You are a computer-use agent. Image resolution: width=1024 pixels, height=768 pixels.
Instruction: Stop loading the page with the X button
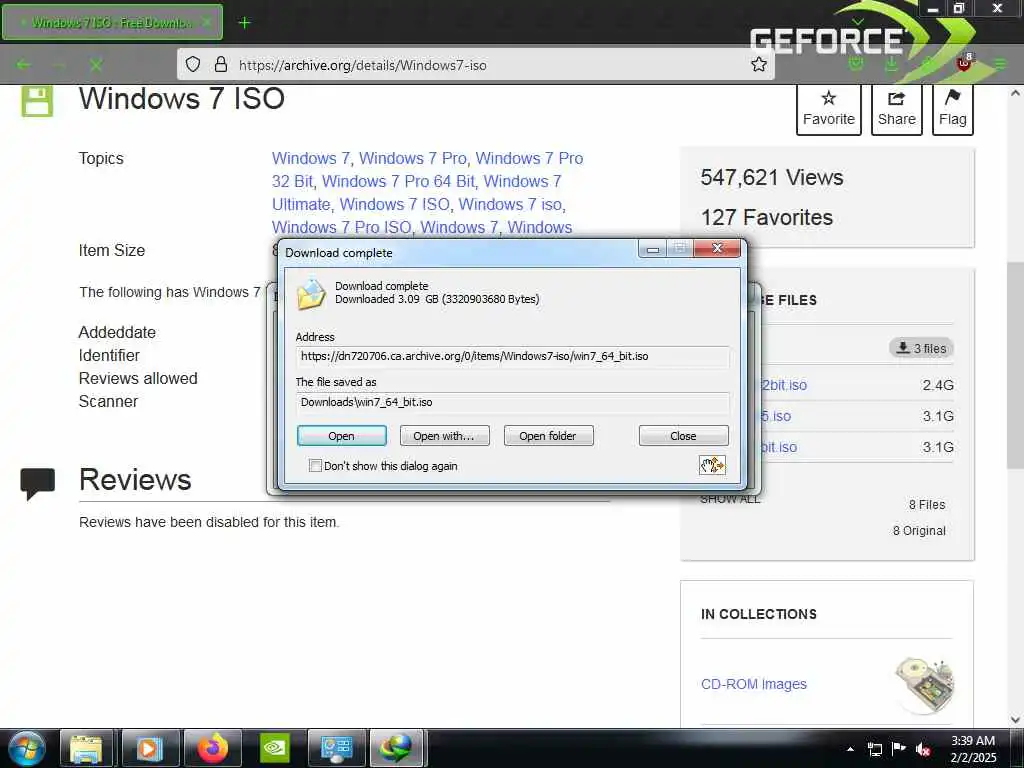click(x=96, y=65)
